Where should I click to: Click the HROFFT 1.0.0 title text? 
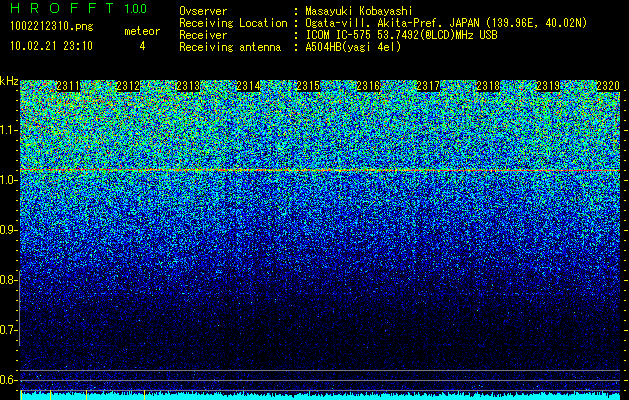click(78, 8)
